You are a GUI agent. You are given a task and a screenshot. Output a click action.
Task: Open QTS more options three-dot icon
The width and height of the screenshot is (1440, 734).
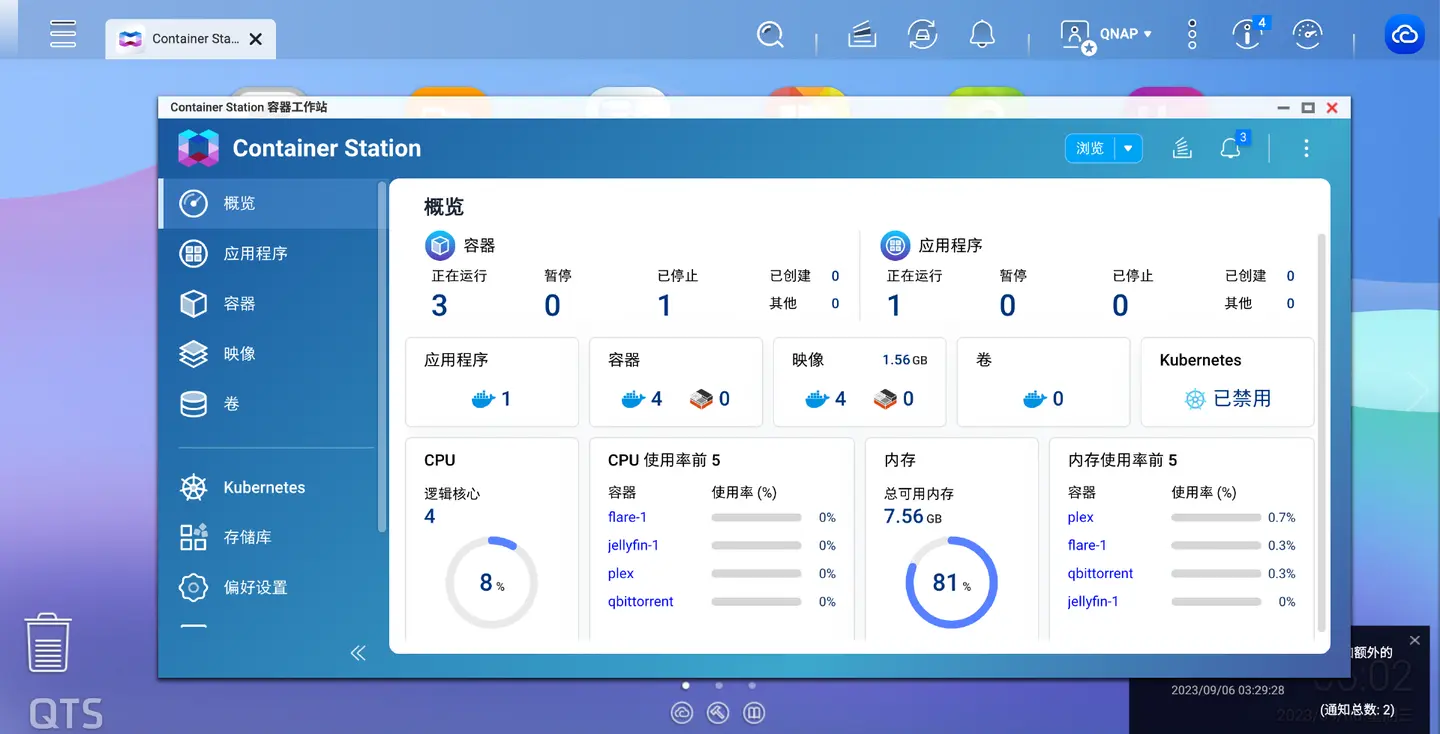coord(1192,35)
